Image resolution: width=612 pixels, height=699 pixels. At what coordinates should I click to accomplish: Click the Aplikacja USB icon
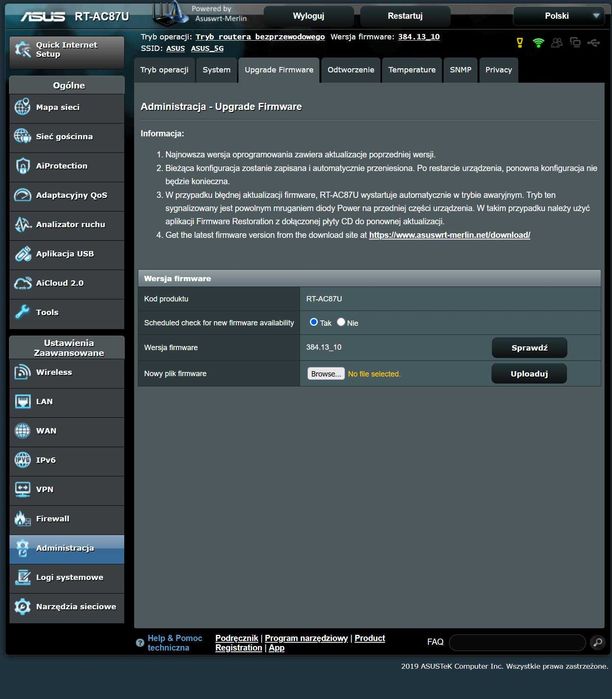(22, 254)
